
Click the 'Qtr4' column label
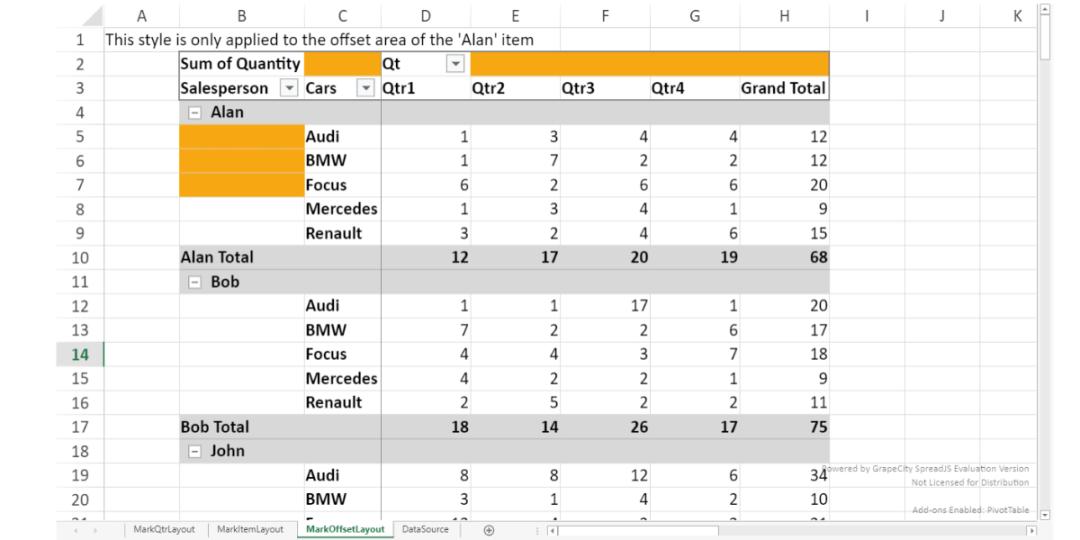coord(694,88)
